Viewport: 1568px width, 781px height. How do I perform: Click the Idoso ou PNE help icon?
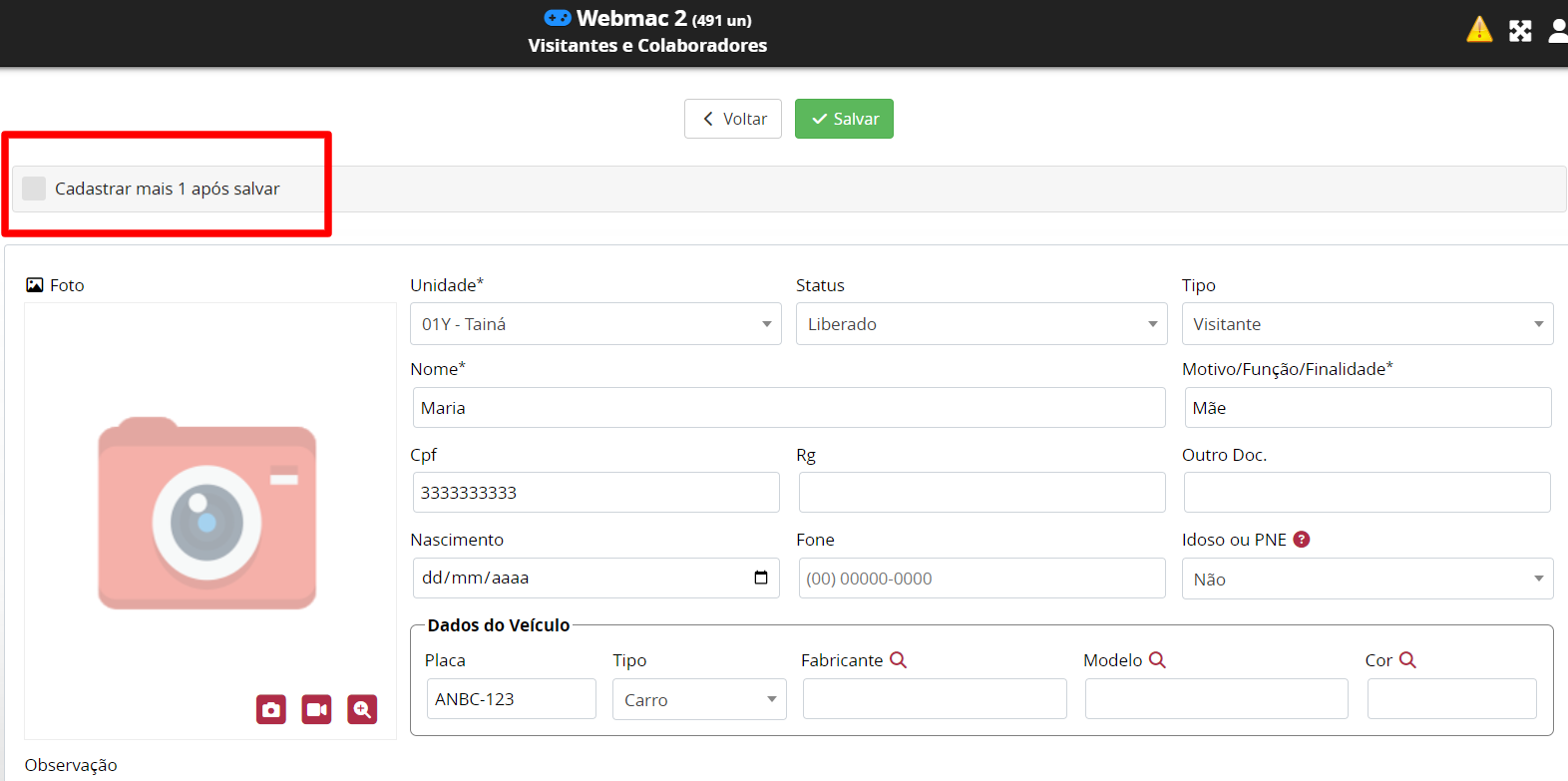pyautogui.click(x=1302, y=540)
